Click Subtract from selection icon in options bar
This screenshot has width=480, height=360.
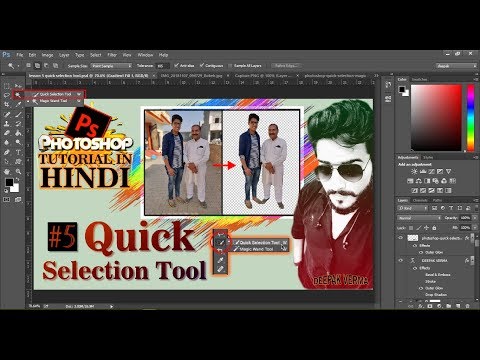pyautogui.click(x=46, y=66)
